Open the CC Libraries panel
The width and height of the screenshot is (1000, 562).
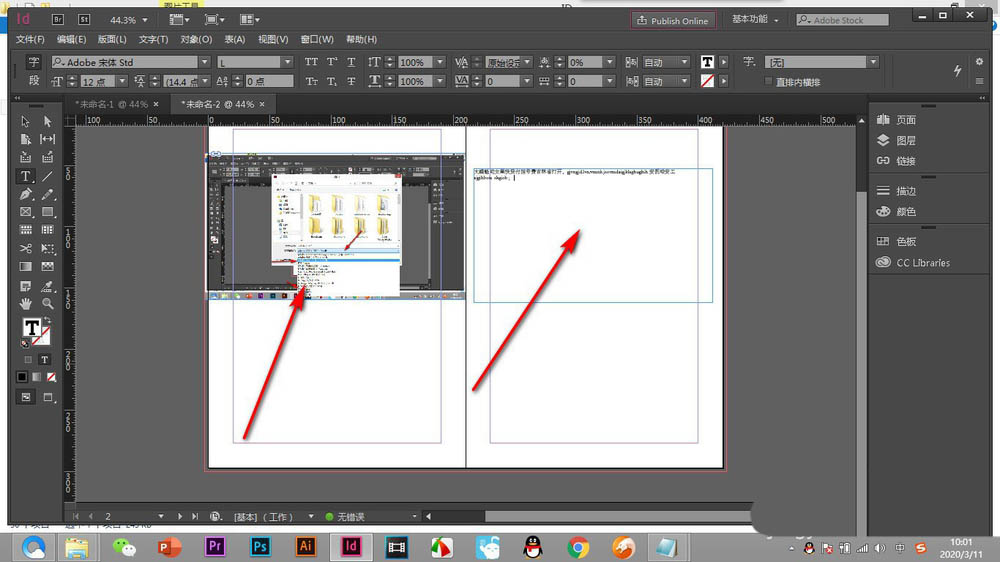pos(913,262)
